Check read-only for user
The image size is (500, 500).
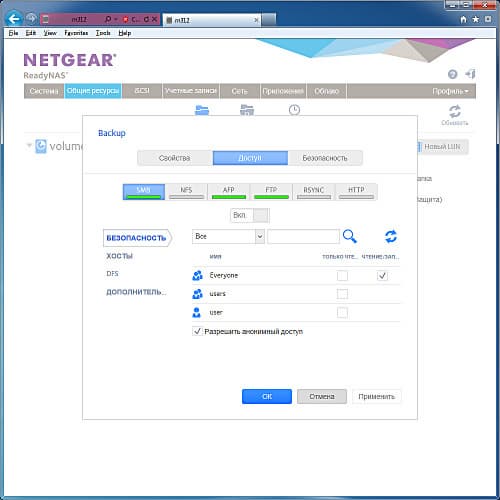click(x=342, y=313)
